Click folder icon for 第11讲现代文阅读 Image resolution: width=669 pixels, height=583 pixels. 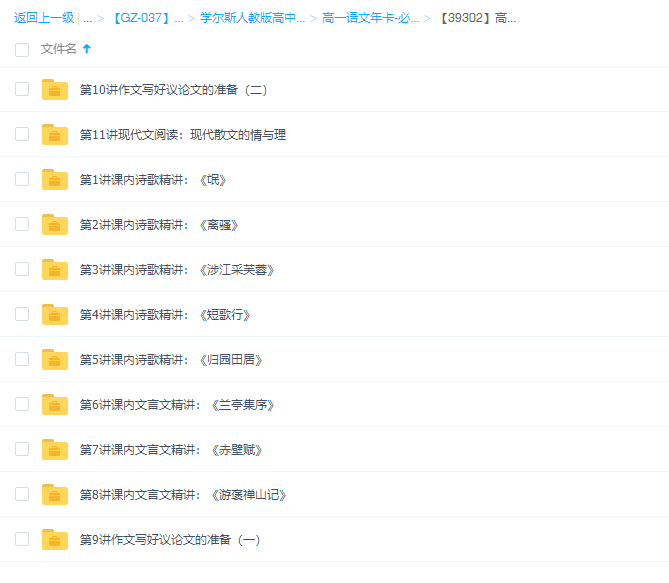pos(55,135)
